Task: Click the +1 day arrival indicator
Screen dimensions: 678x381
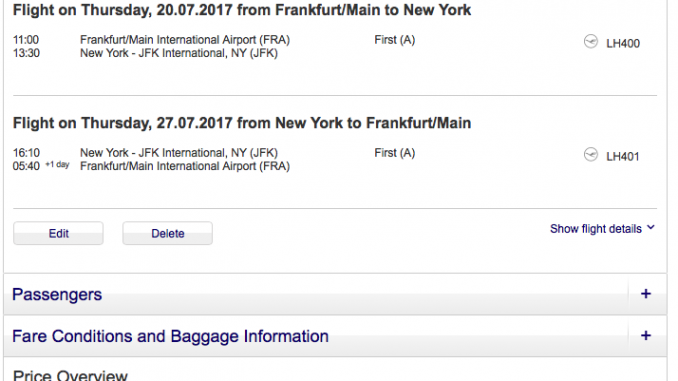Action: click(x=57, y=165)
